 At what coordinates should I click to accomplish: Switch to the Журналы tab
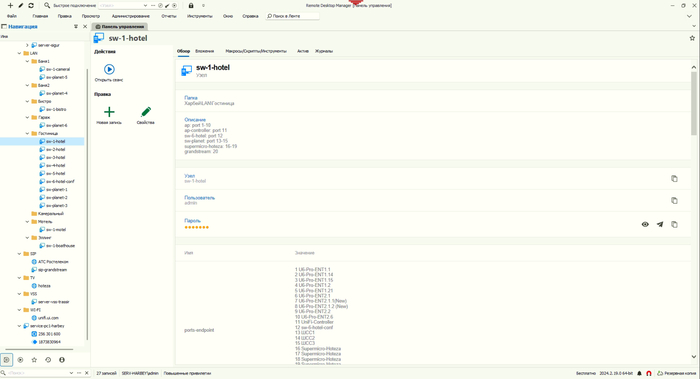tap(324, 51)
